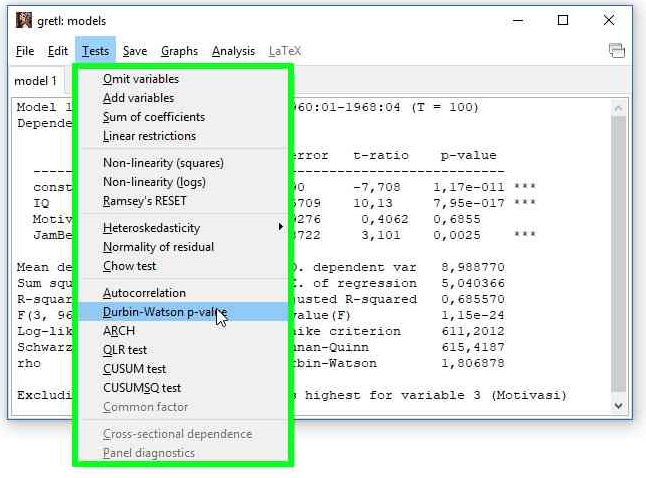The width and height of the screenshot is (646, 478).
Task: Choose Omit variables from Tests menu
Action: [141, 79]
